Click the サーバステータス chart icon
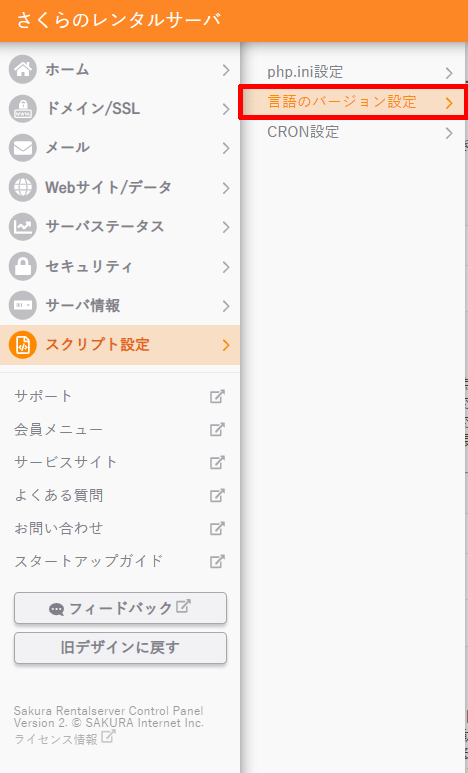This screenshot has width=468, height=773. [x=23, y=227]
